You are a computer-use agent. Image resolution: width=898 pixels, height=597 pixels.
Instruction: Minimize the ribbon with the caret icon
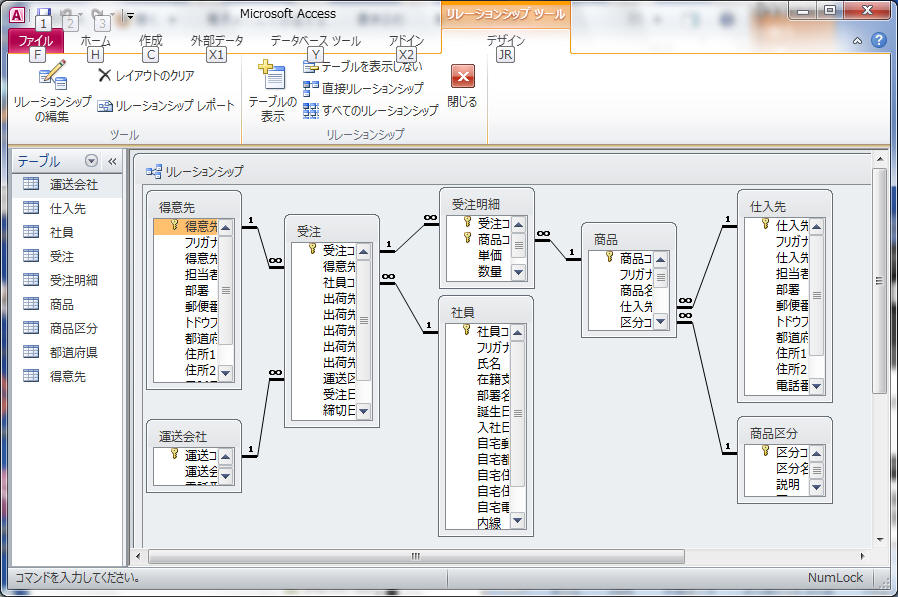click(x=857, y=41)
